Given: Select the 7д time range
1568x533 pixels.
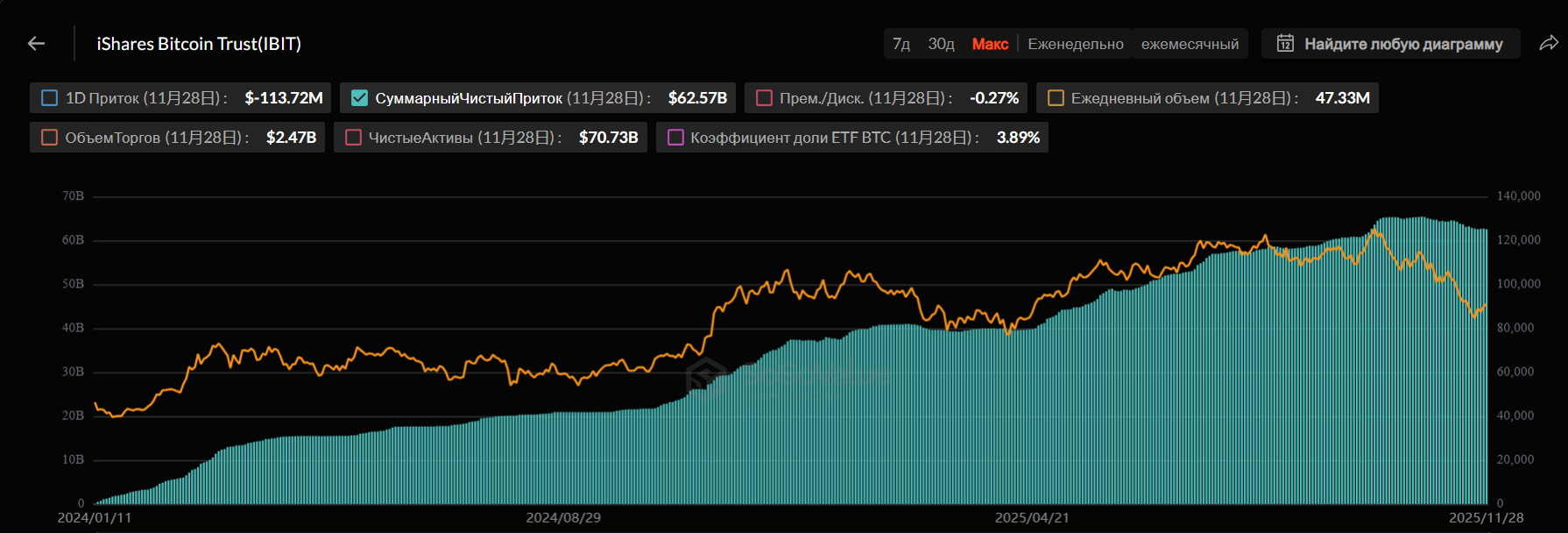Looking at the screenshot, I should pyautogui.click(x=901, y=44).
